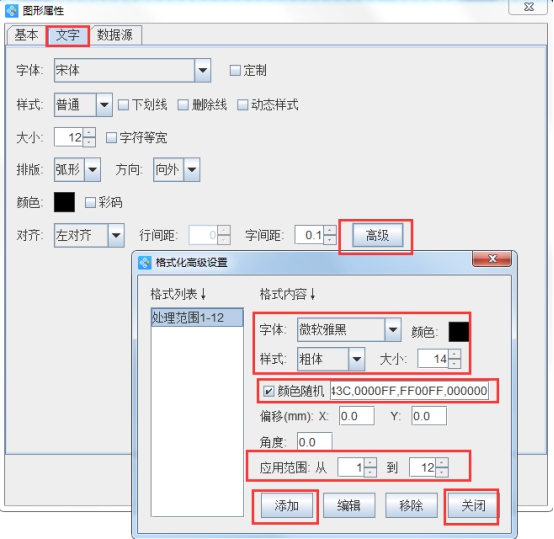Click the 到 12 field
The image size is (554, 539).
pyautogui.click(x=423, y=467)
